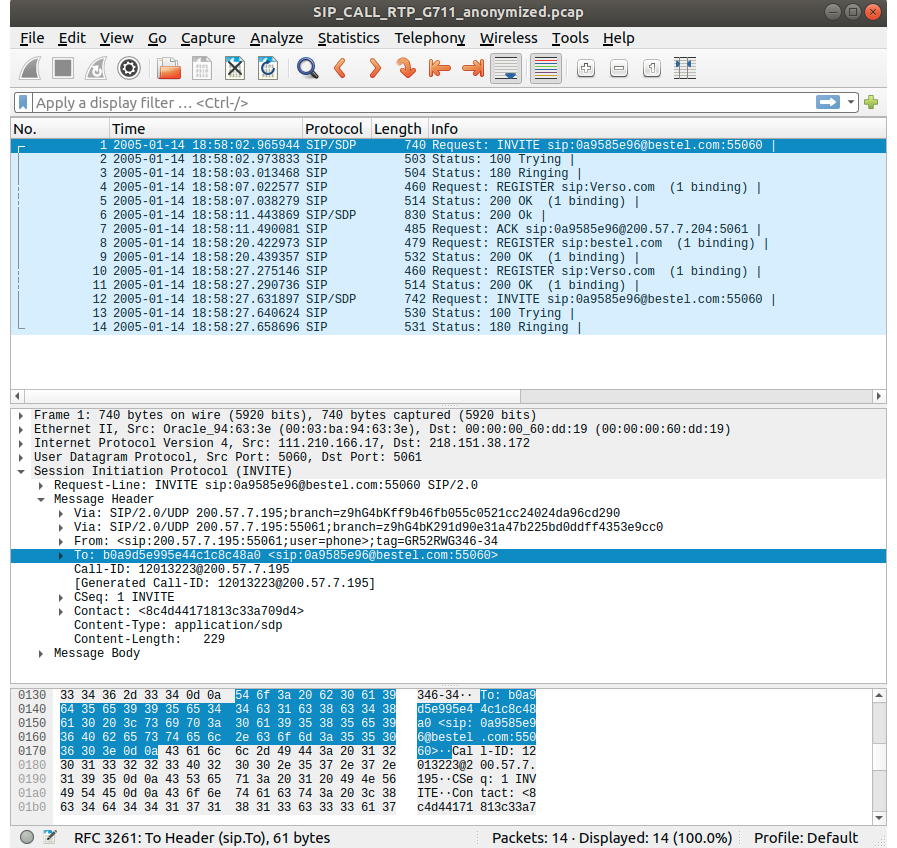Image resolution: width=897 pixels, height=848 pixels.
Task: Toggle auto-scroll during live capture
Action: click(x=506, y=69)
